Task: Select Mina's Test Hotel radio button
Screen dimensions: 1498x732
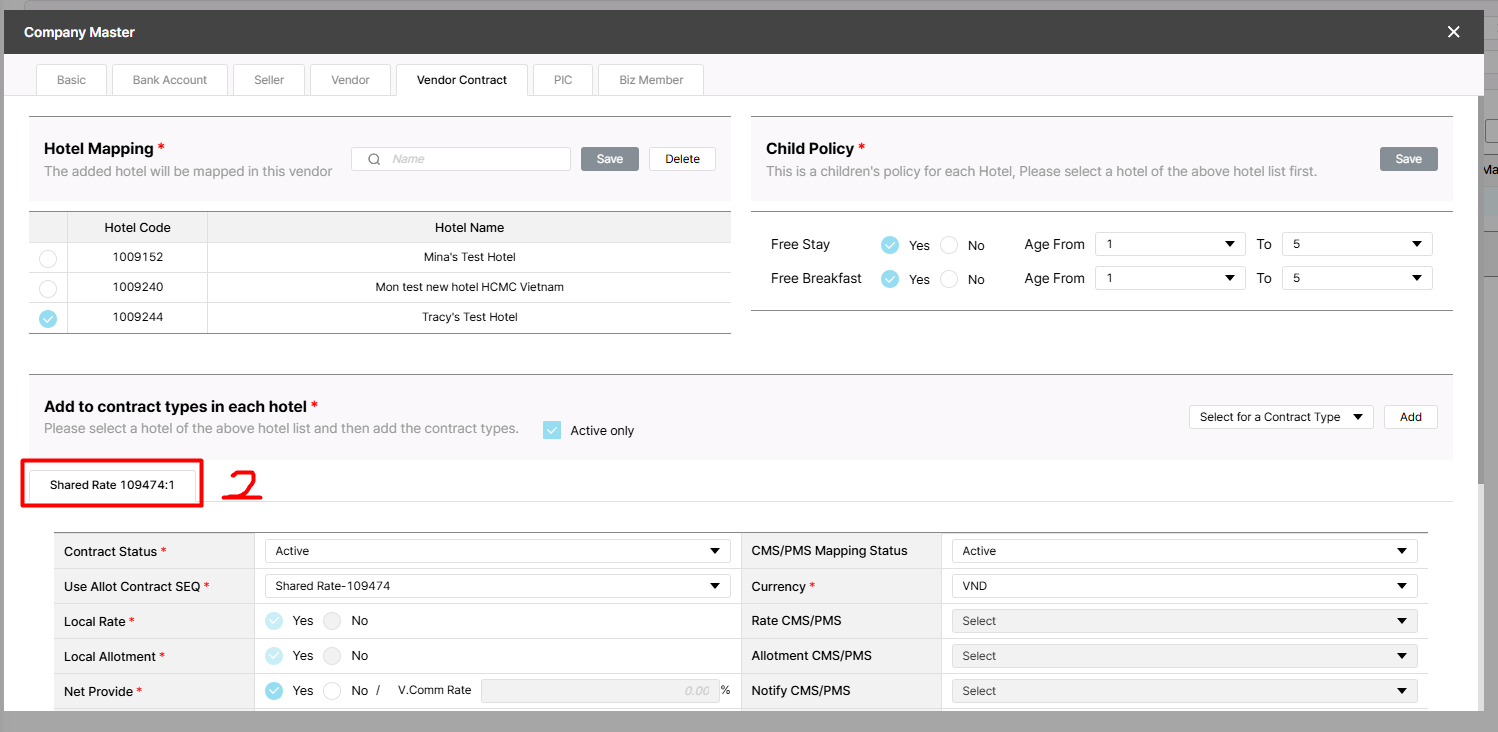Action: coord(48,259)
